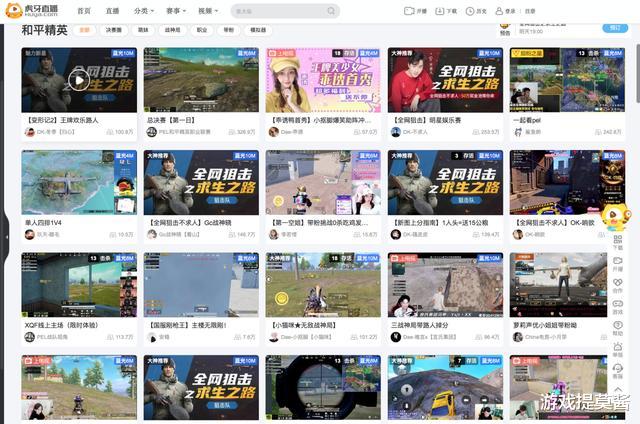Open the 【全网狙击不求人】OK-明歌 thumbnail
The image size is (640, 424).
(x=567, y=182)
